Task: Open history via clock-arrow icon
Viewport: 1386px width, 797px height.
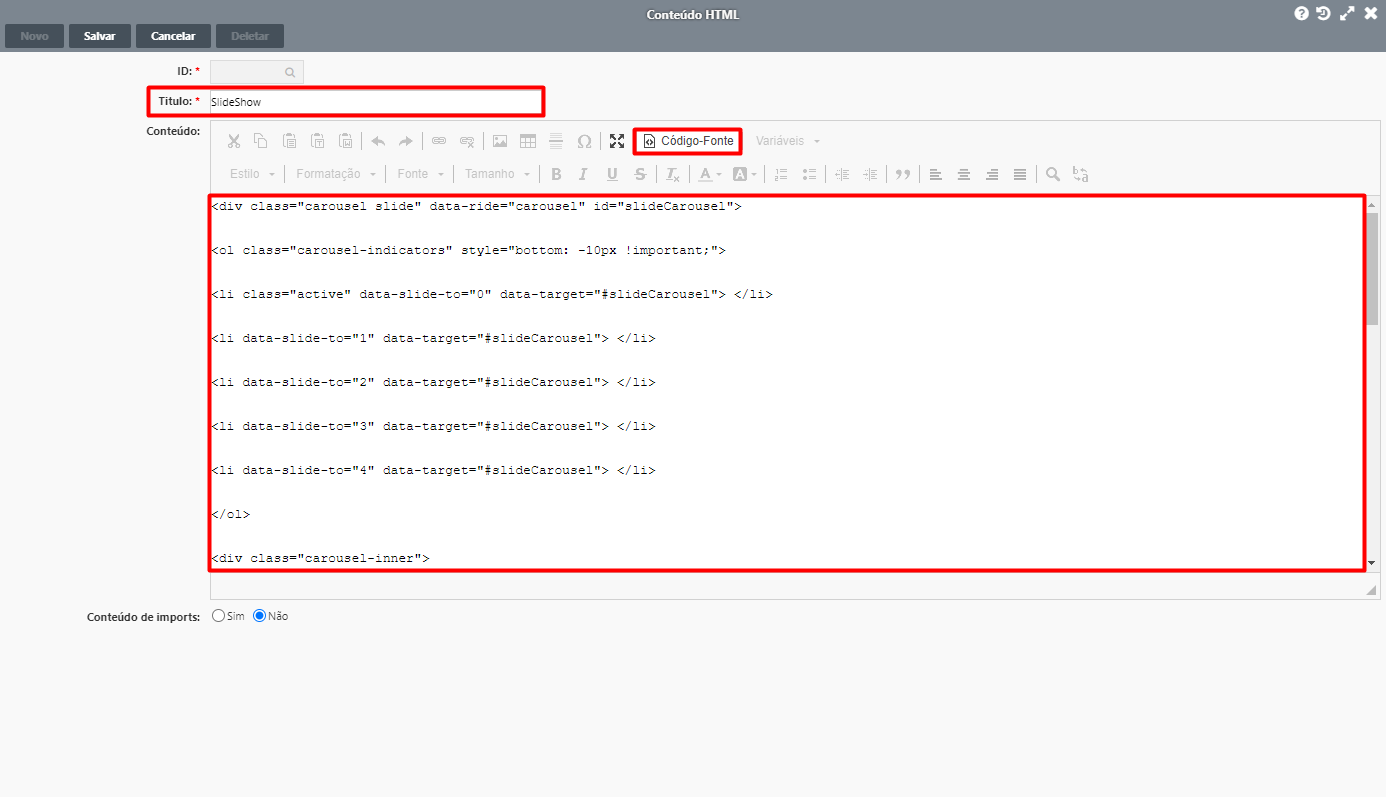Action: (x=1324, y=14)
